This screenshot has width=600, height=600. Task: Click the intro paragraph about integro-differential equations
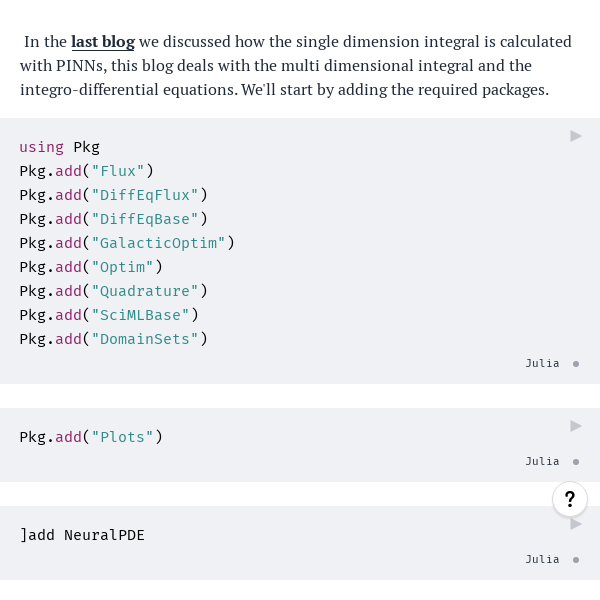[295, 65]
